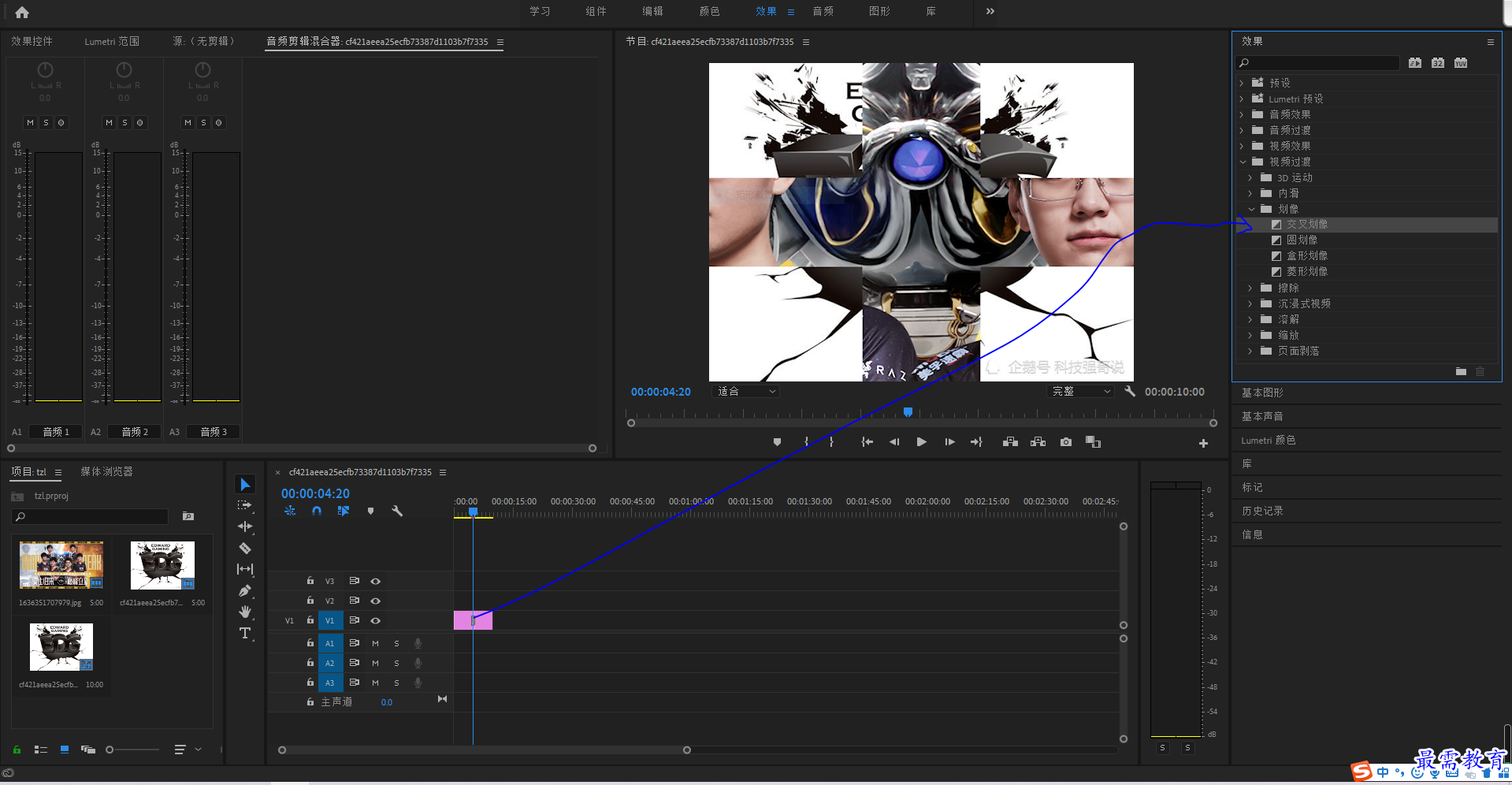Show more workspaces double arrow
Image resolution: width=1512 pixels, height=785 pixels.
[990, 11]
